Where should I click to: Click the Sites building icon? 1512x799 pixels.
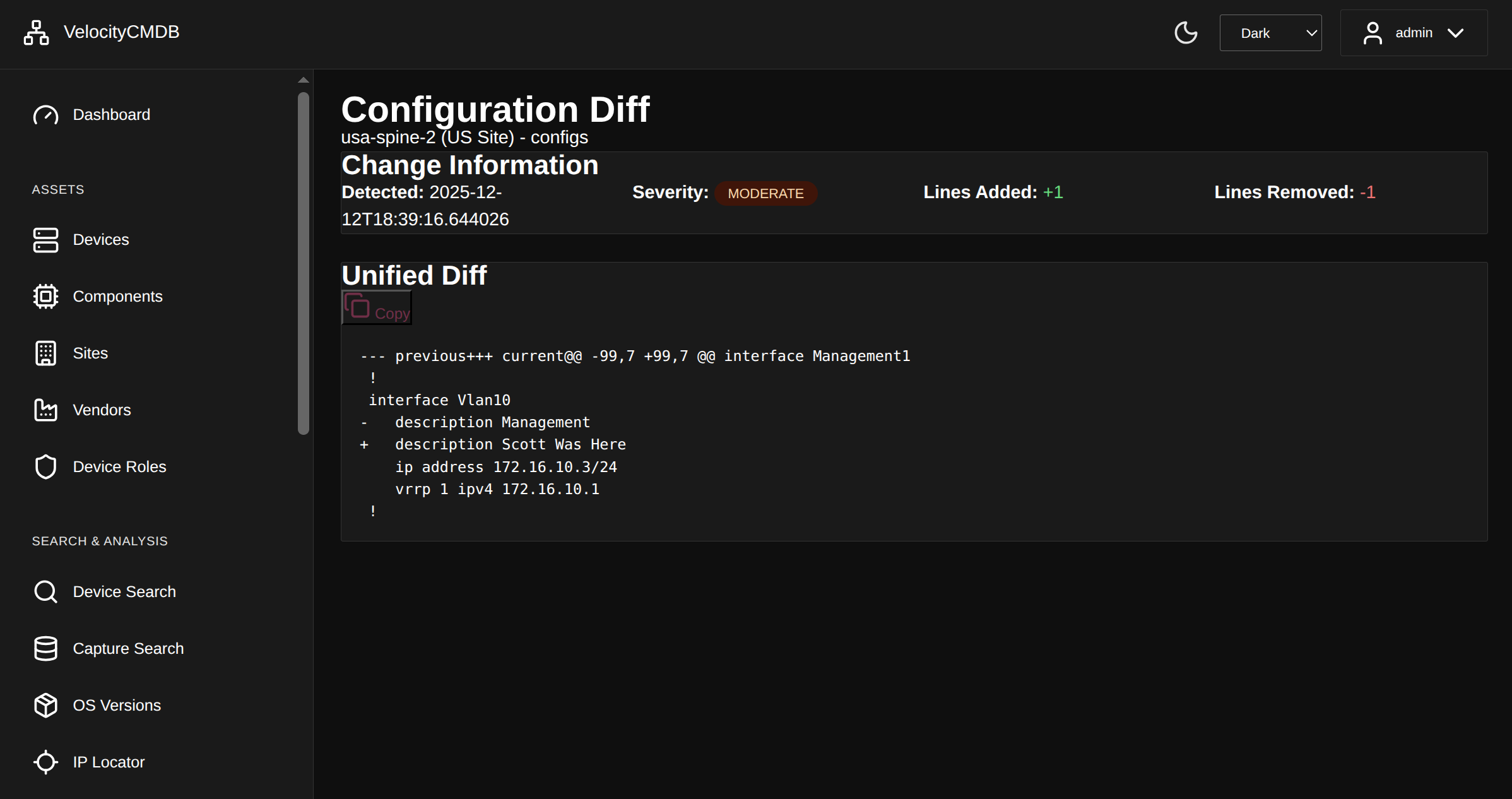tap(45, 353)
